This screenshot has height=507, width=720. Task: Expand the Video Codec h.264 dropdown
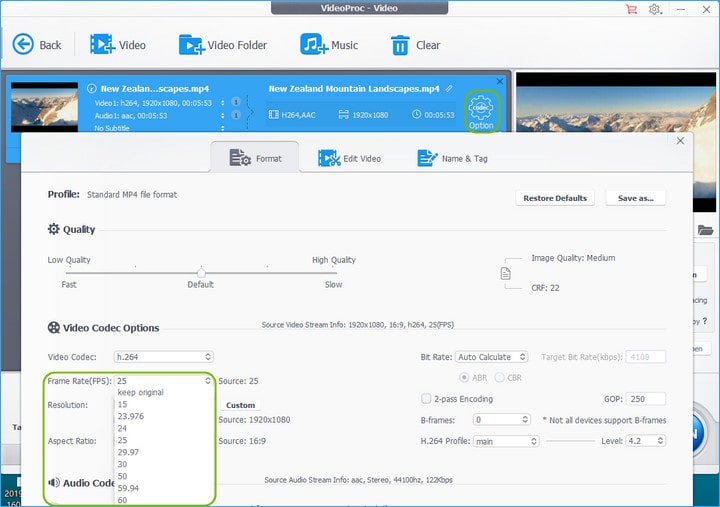[163, 357]
